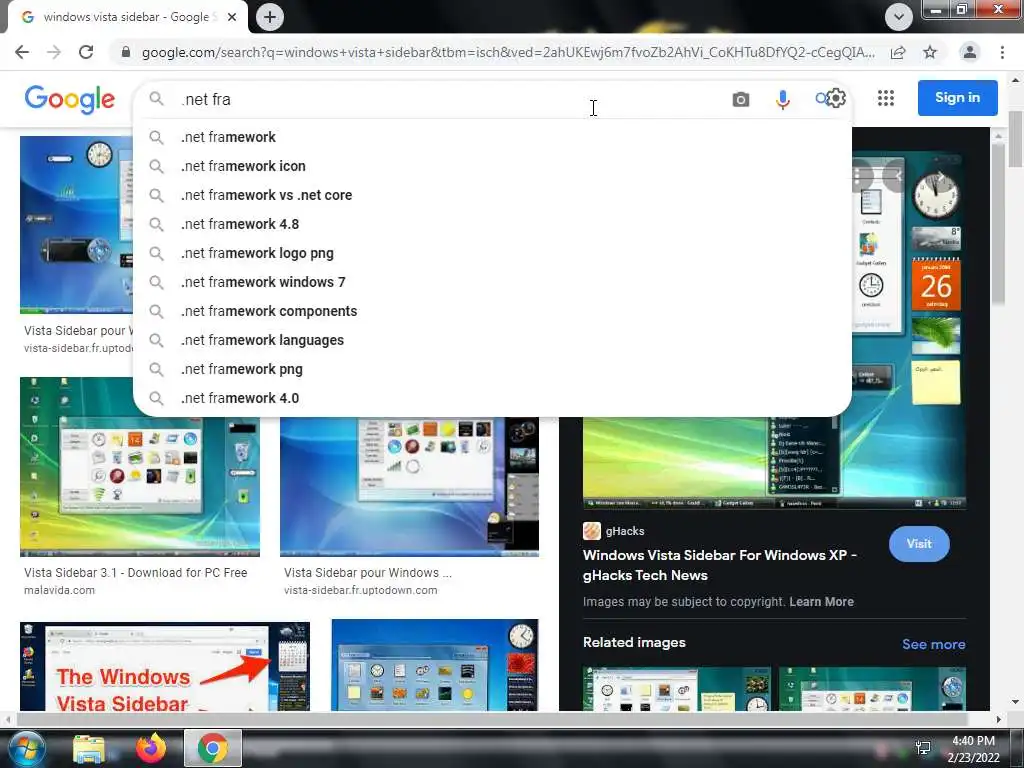Visit the gHacks page
Viewport: 1024px width, 768px height.
tap(919, 544)
